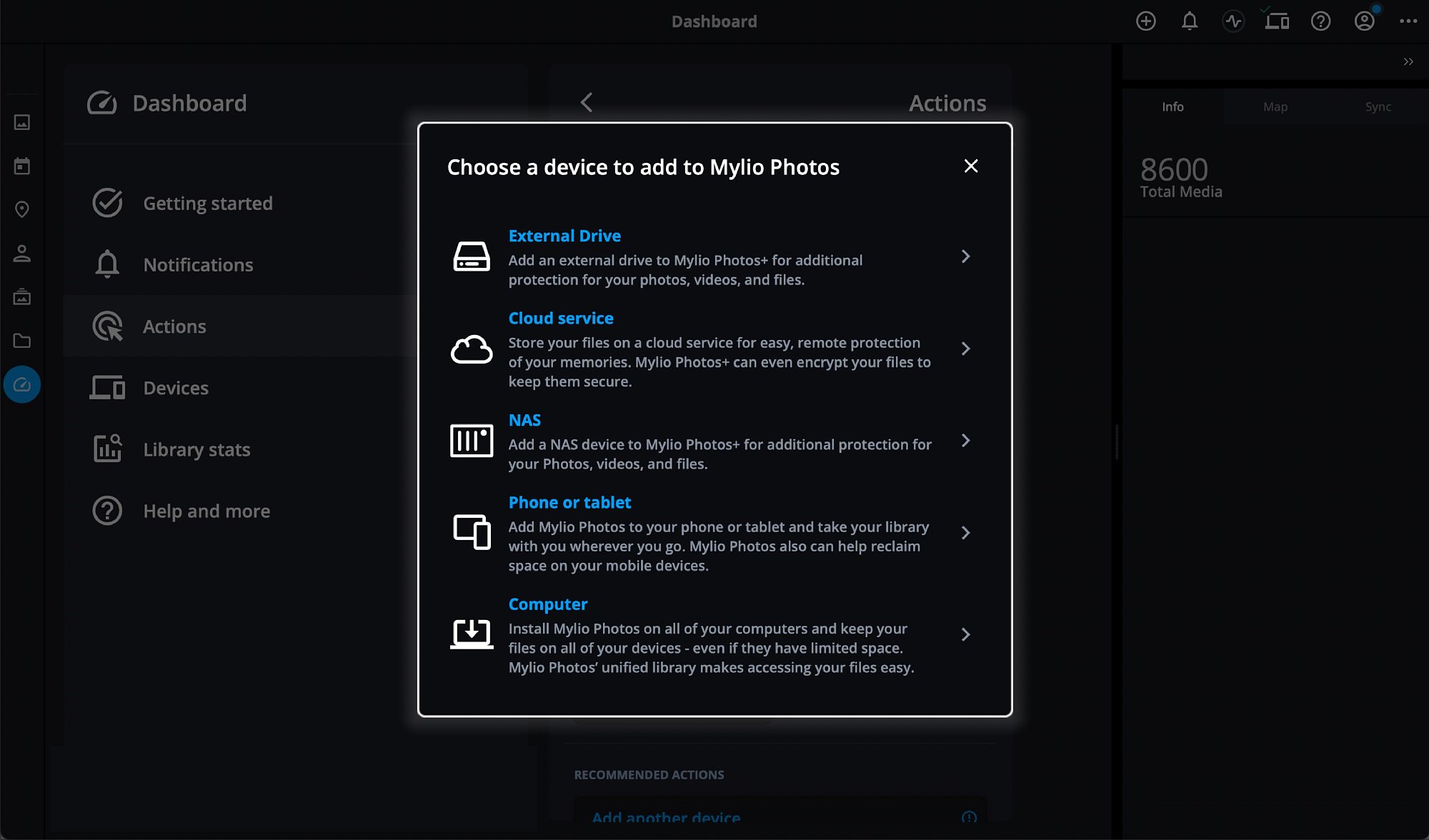Click the Library stats chart icon

(x=107, y=449)
